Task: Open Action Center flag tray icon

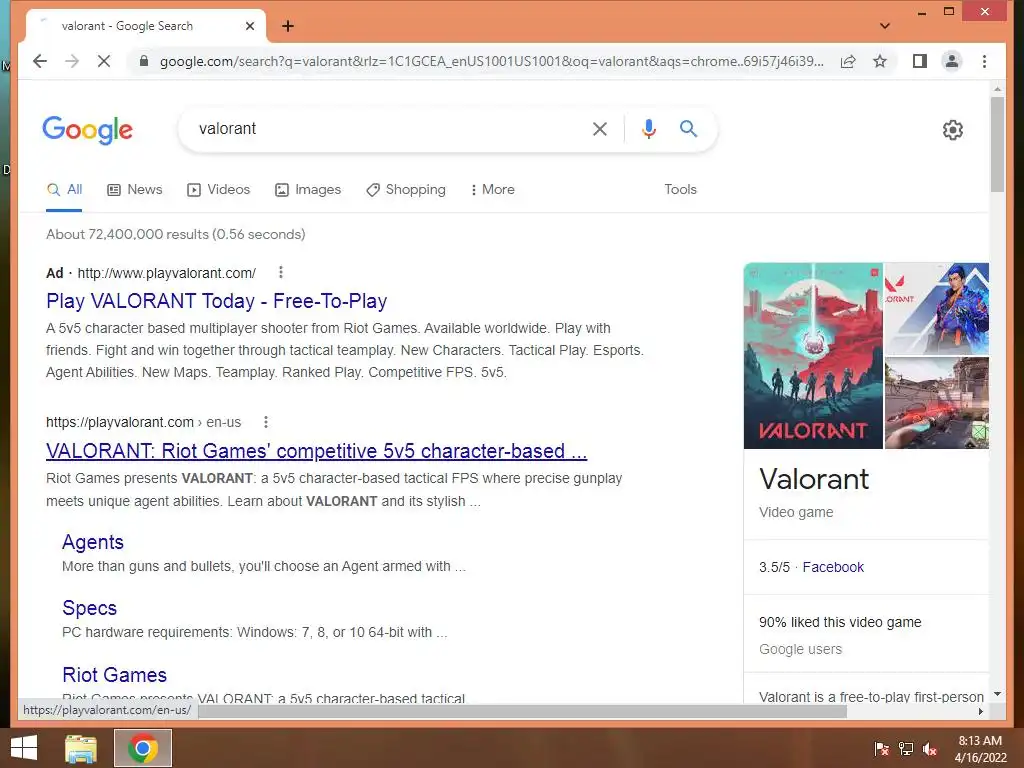Action: 881,749
